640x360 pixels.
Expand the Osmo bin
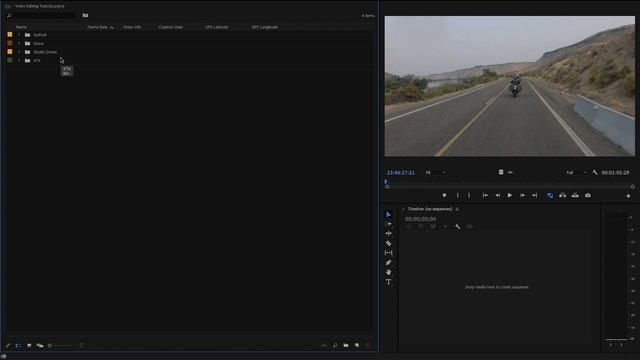[x=19, y=43]
